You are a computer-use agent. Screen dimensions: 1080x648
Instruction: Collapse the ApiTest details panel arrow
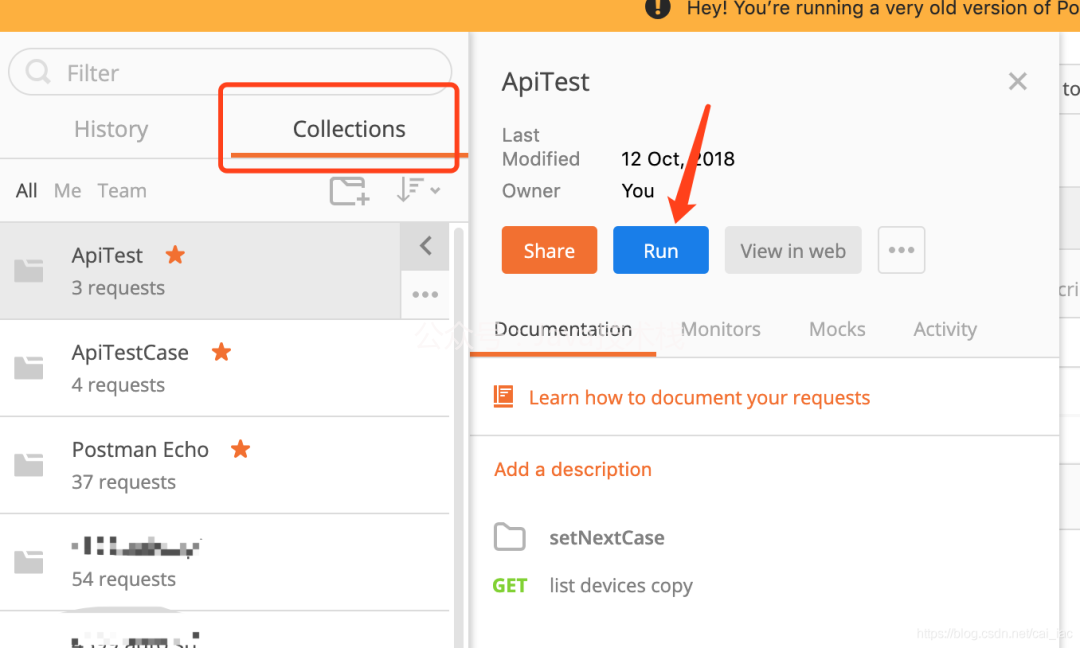(x=425, y=246)
